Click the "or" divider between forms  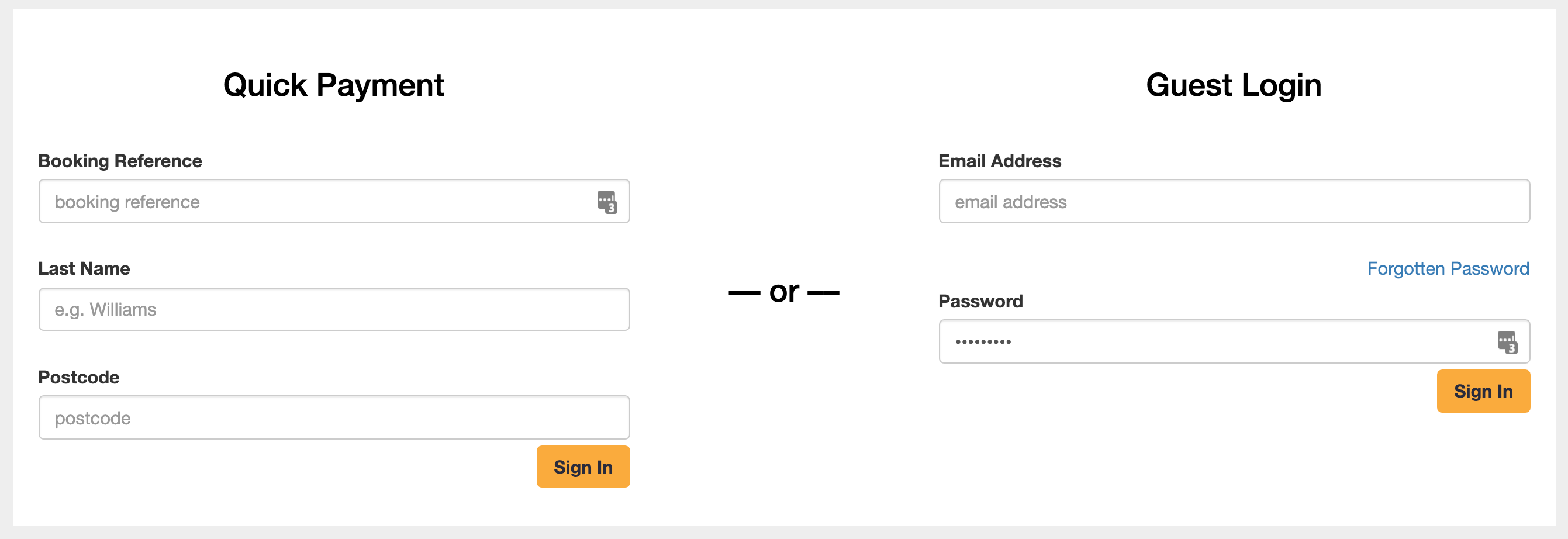(x=783, y=292)
